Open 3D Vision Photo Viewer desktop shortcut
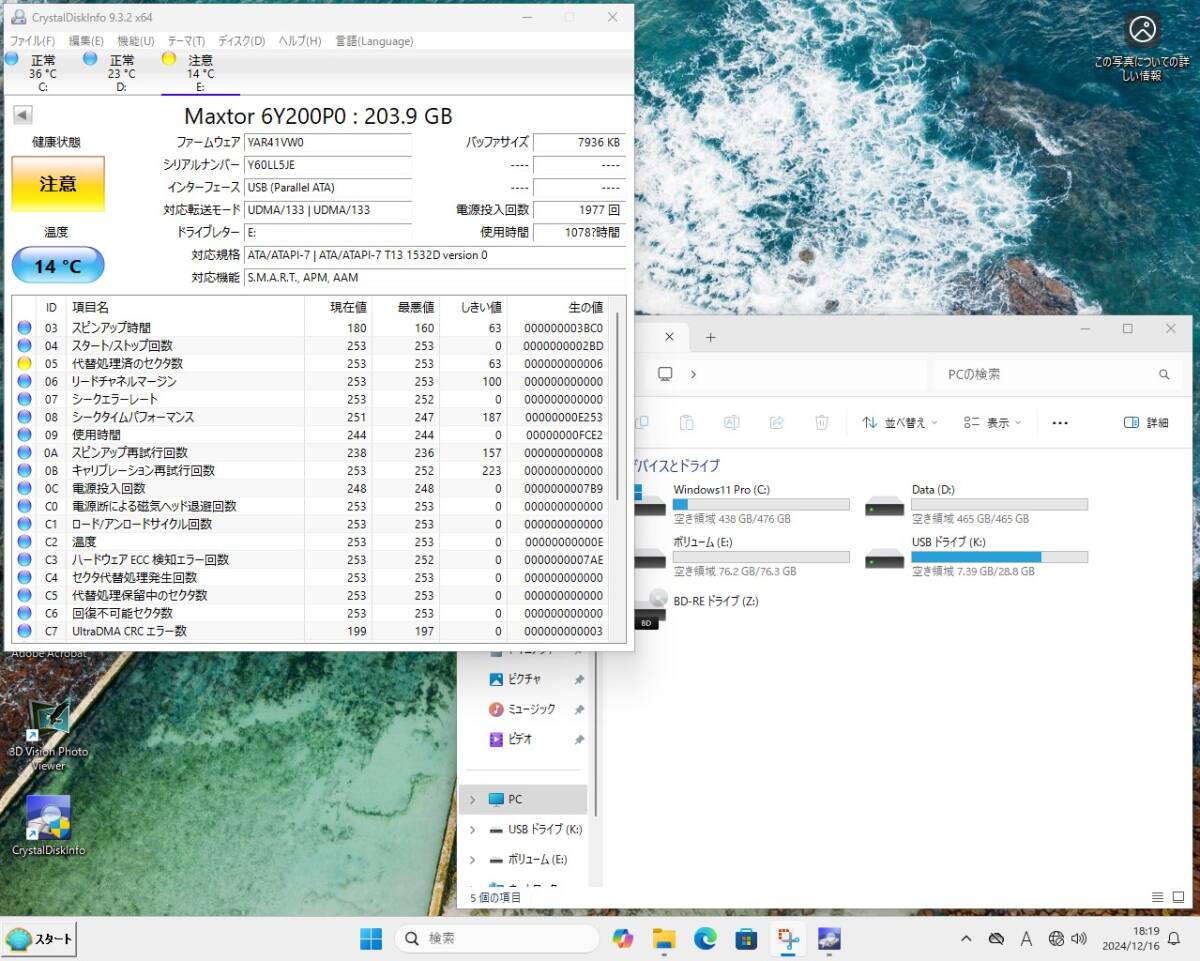 click(48, 735)
